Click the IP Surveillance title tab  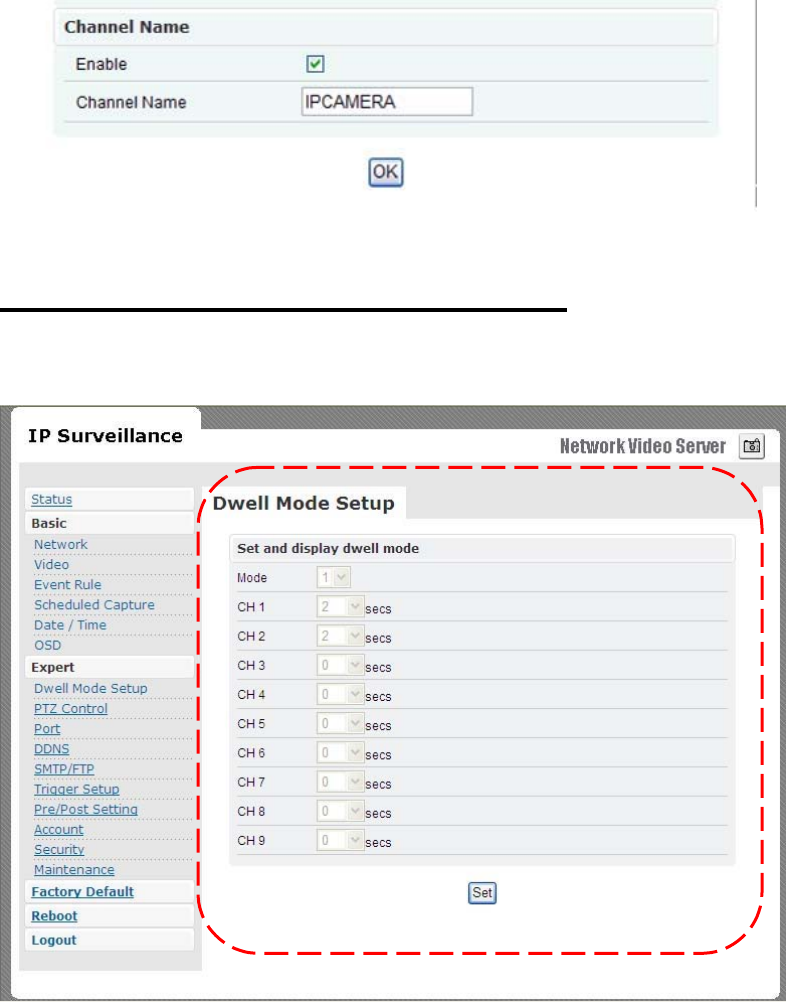[x=105, y=436]
